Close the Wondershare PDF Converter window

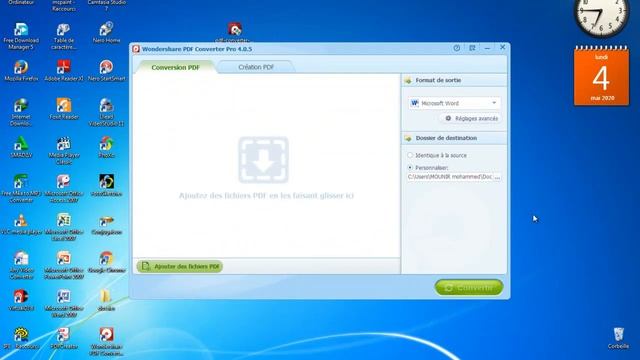(x=502, y=48)
